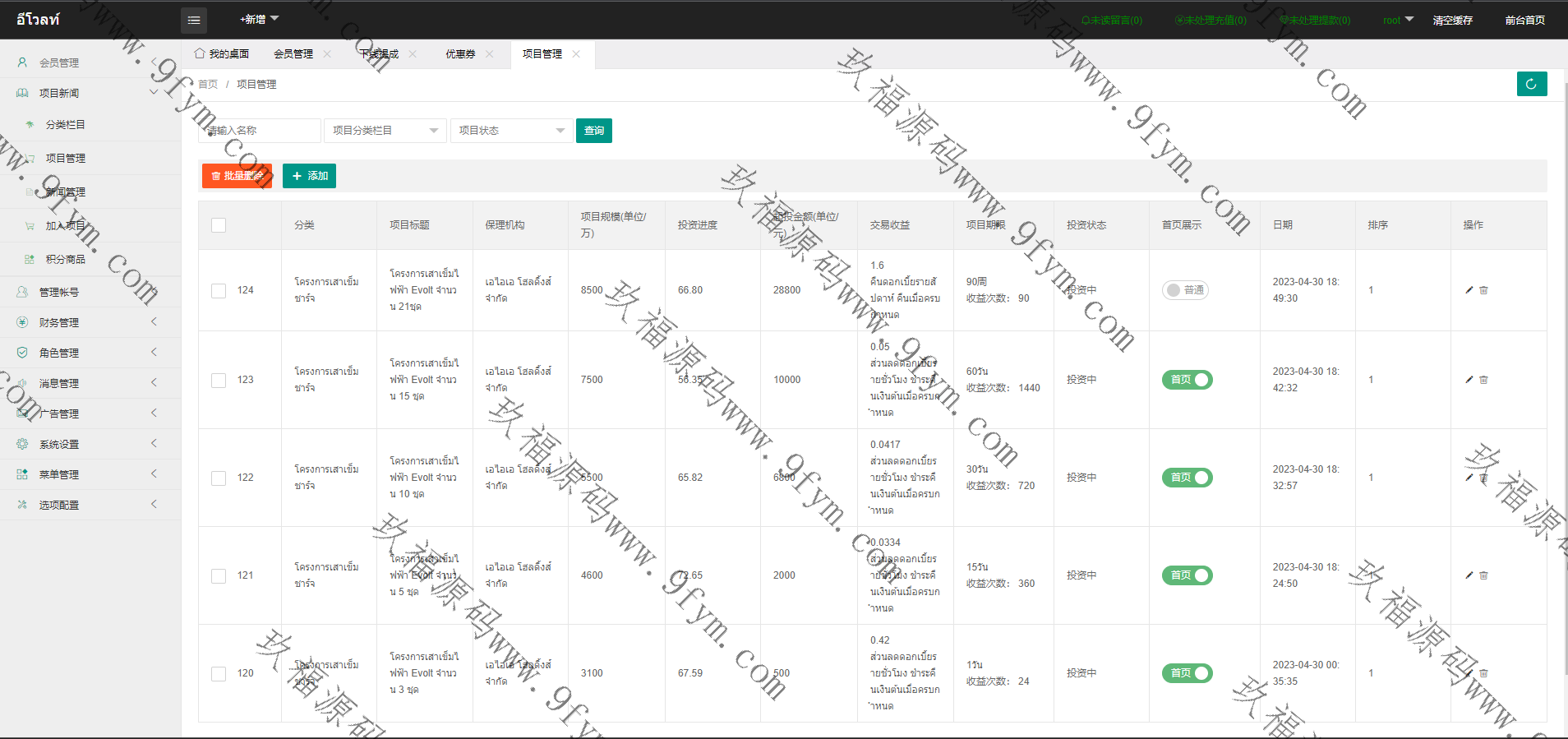Click the 查询 search button
The image size is (1568, 739).
coord(593,131)
